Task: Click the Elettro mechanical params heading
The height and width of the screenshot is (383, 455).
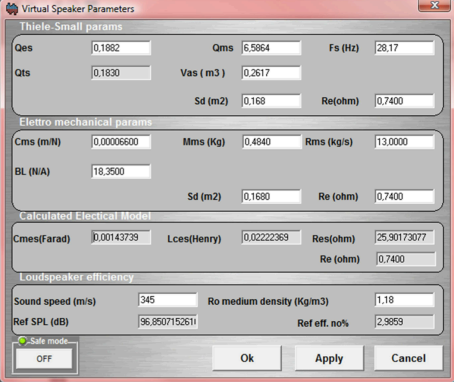Action: [85, 122]
